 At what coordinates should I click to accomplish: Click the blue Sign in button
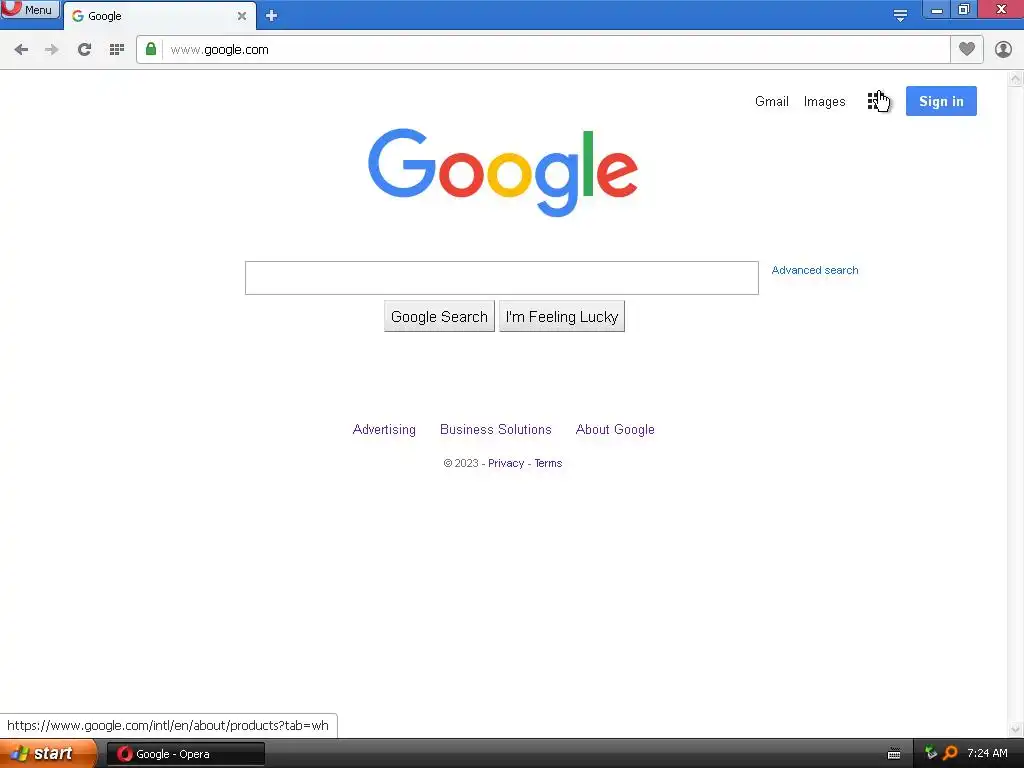941,101
